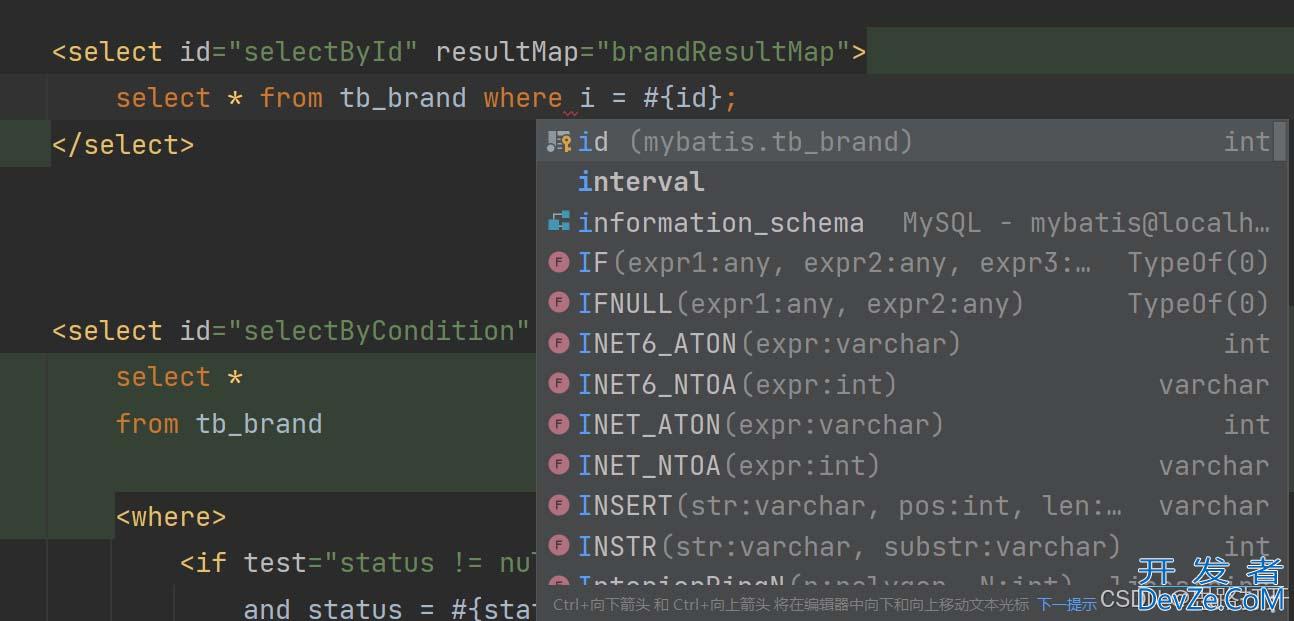Screen dimensions: 1294x621
Task: Click the selectByCondition id attribute value
Action: point(378,331)
